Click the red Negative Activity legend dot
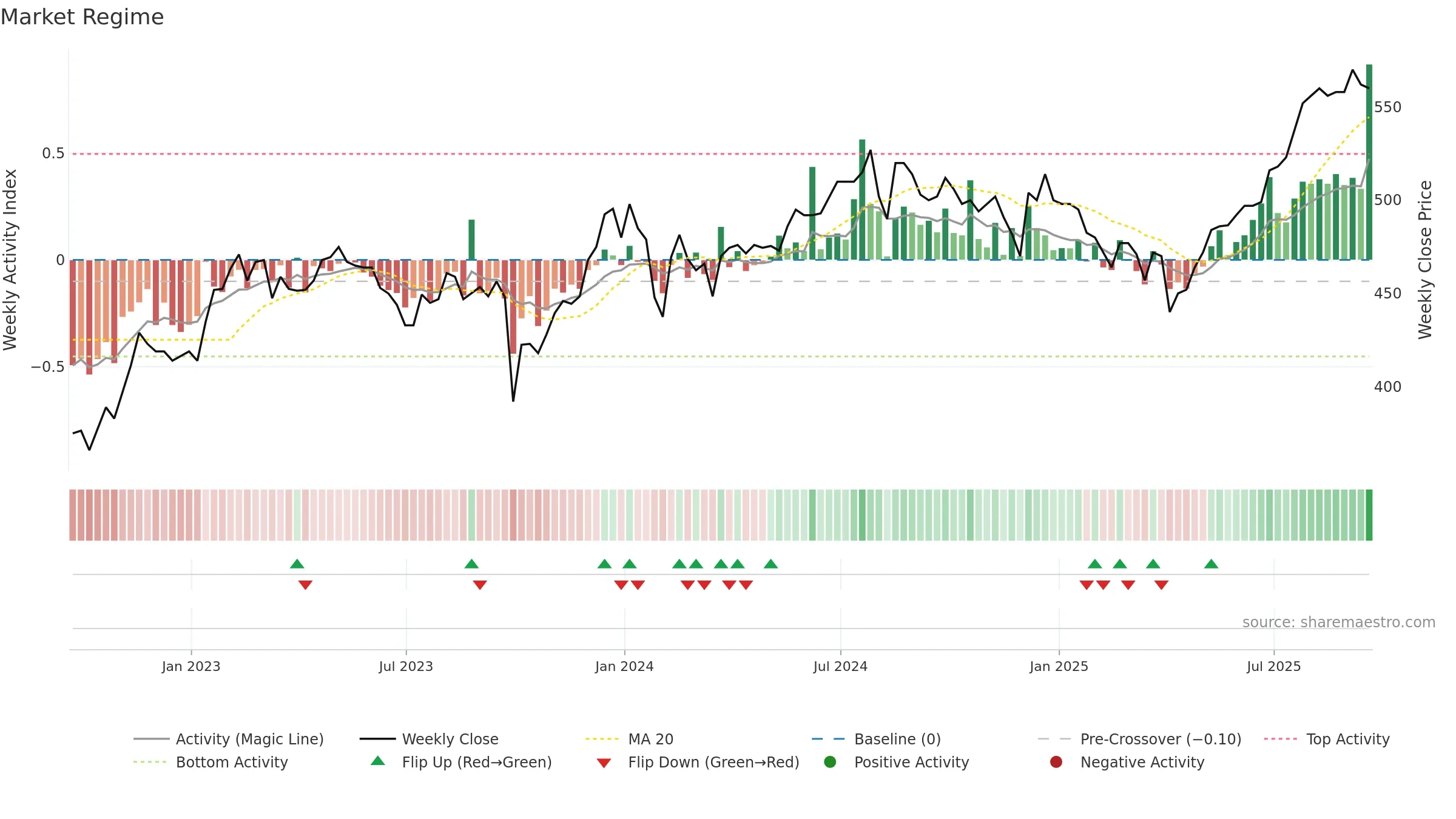The width and height of the screenshot is (1456, 819). click(1056, 761)
